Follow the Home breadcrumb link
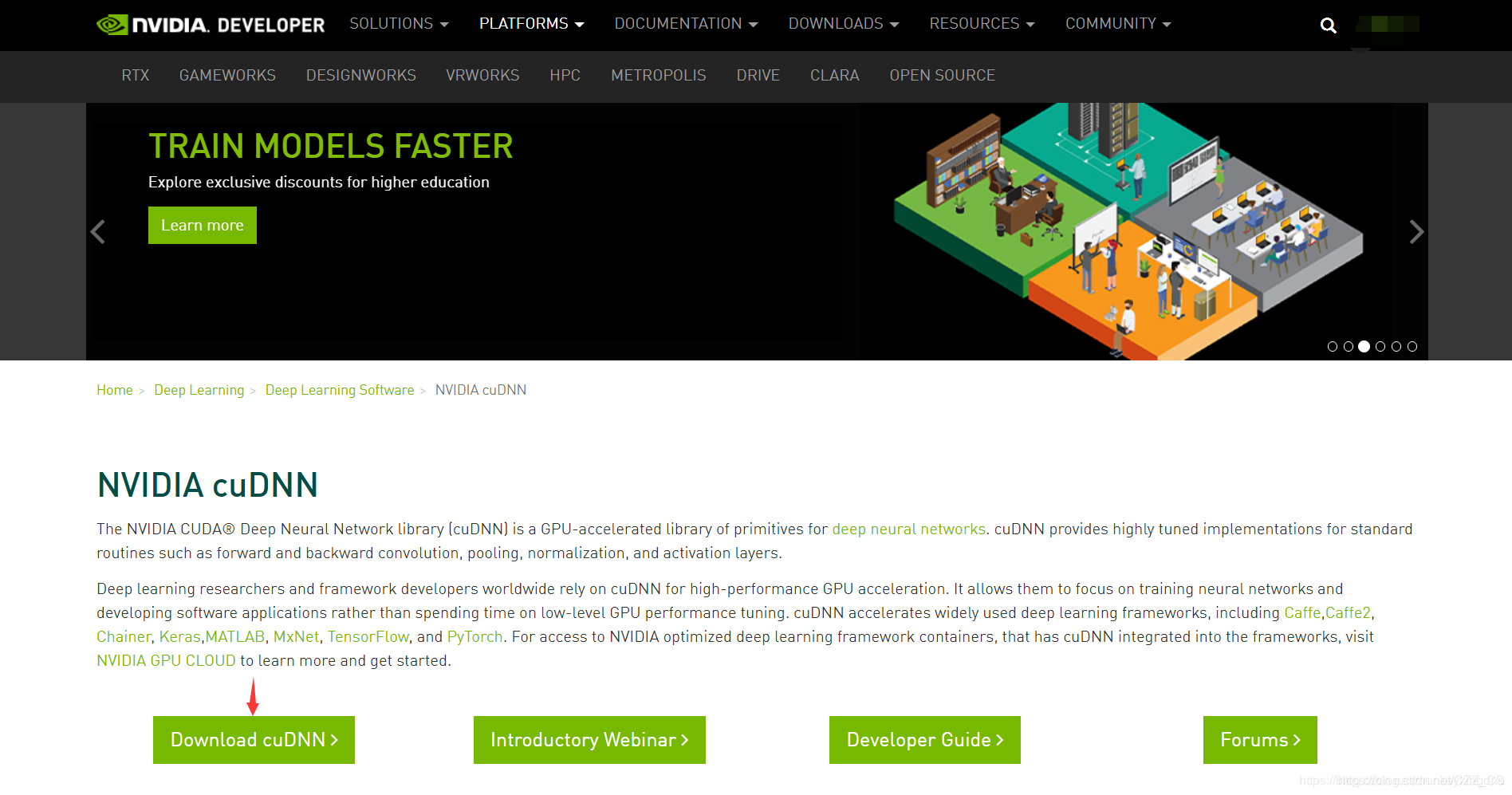1512x795 pixels. (x=115, y=390)
